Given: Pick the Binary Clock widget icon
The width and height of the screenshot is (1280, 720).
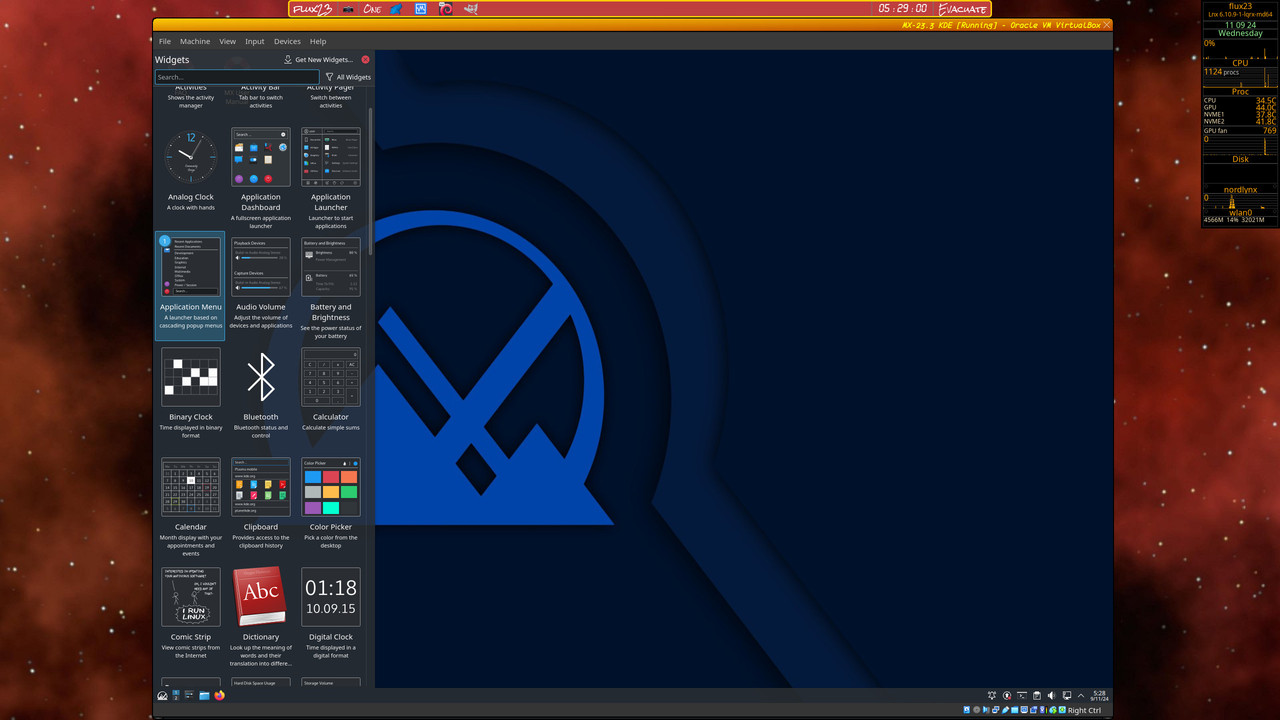Looking at the screenshot, I should tap(190, 377).
